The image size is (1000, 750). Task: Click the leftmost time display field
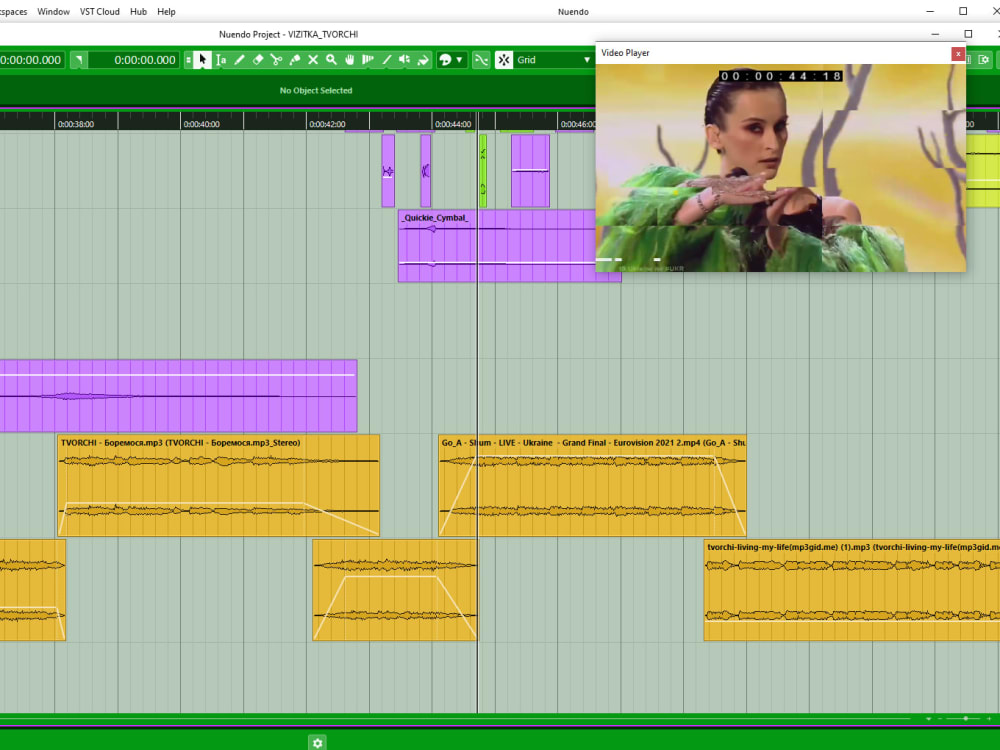[x=31, y=60]
